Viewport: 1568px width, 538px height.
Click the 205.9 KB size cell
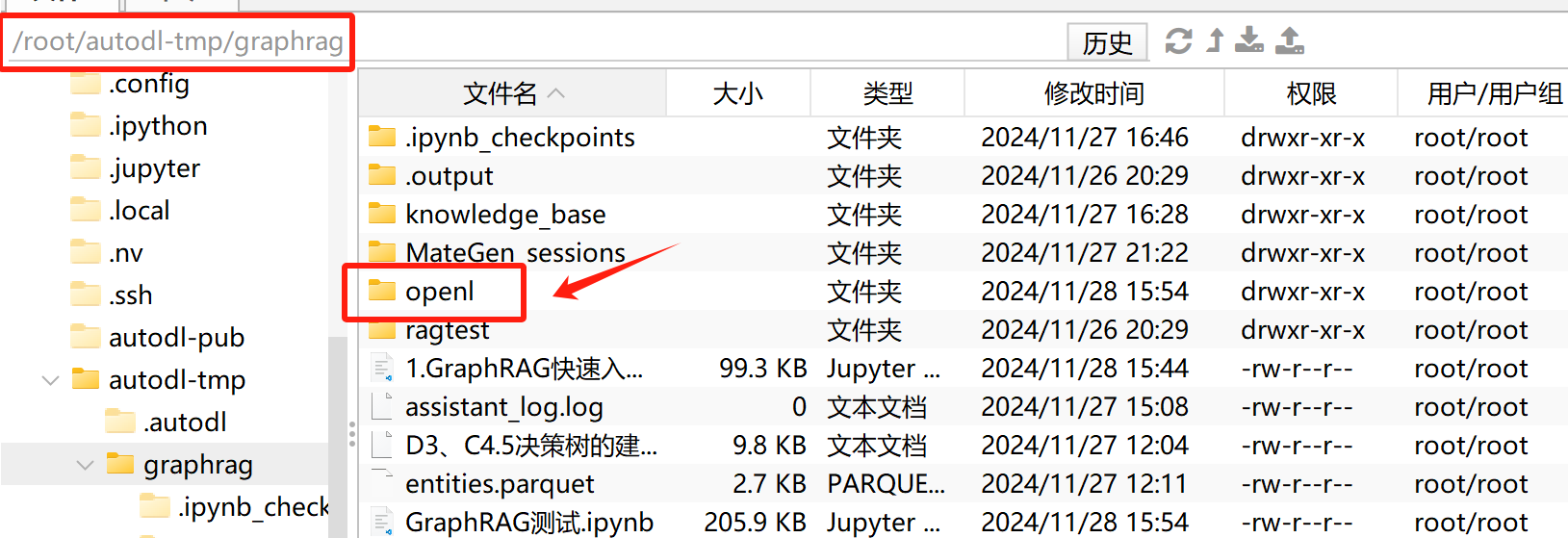pyautogui.click(x=755, y=523)
